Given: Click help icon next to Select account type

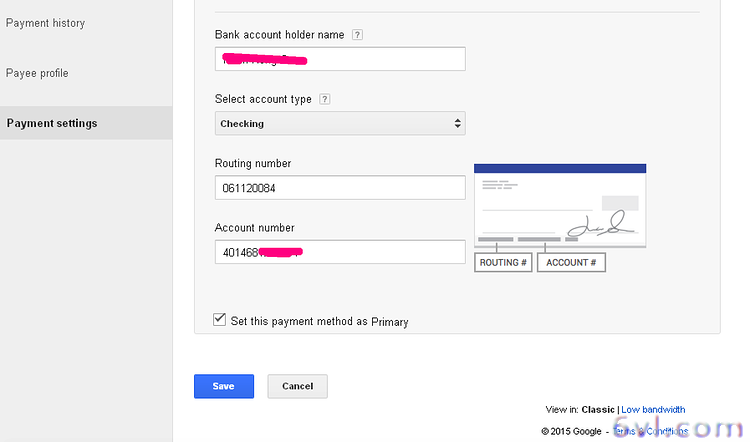Looking at the screenshot, I should point(324,100).
